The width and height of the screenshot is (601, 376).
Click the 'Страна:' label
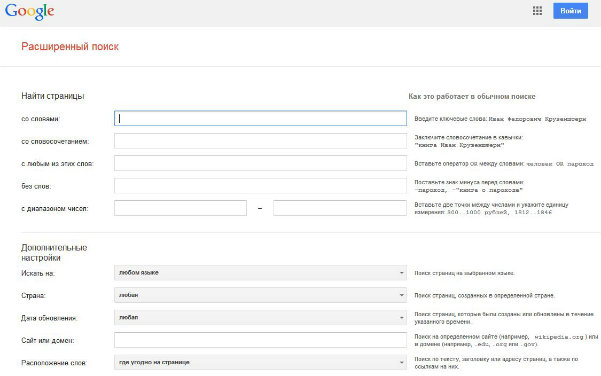(x=33, y=296)
